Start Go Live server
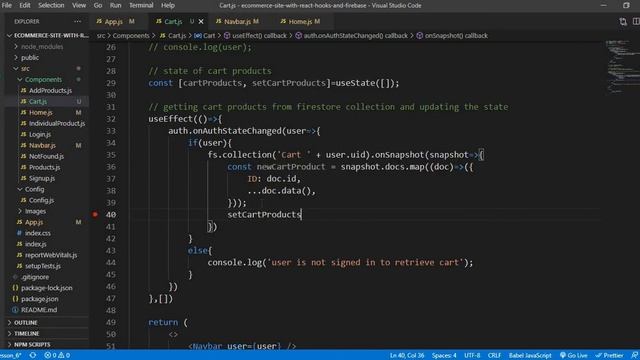The width and height of the screenshot is (640, 360). point(573,356)
